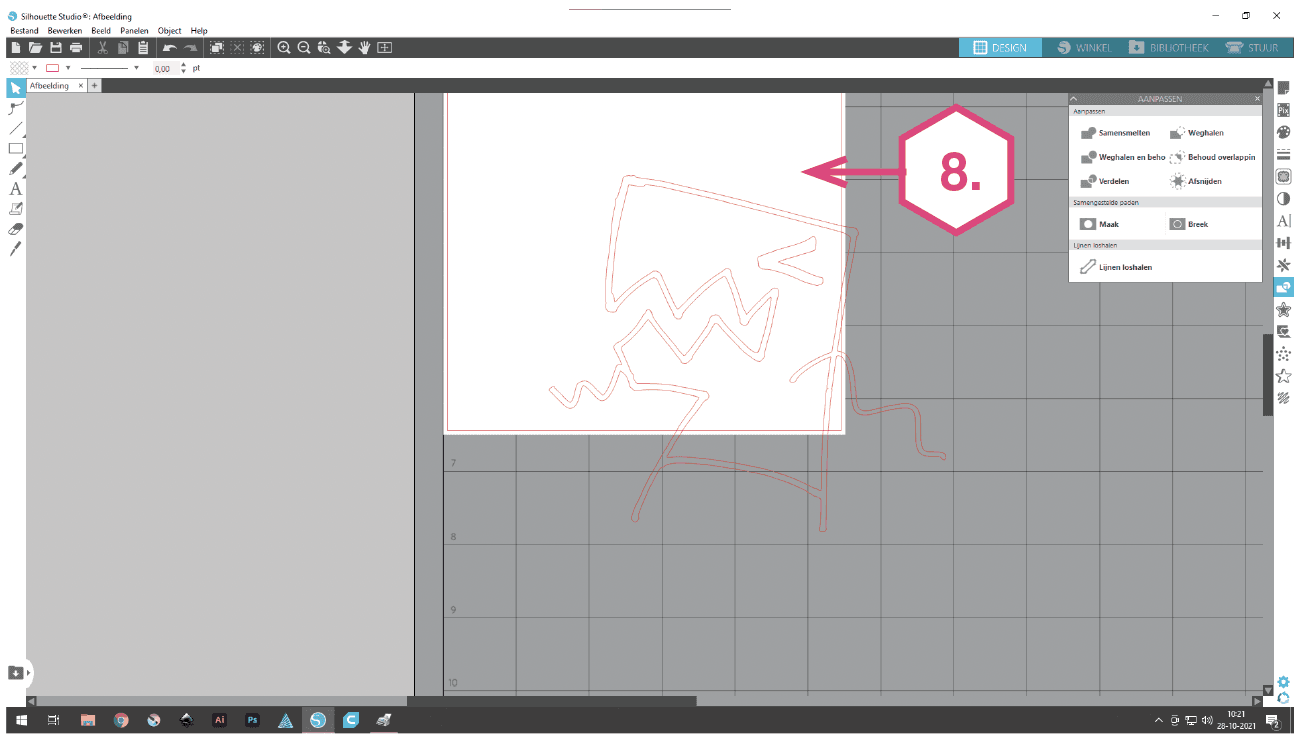Open Photoshop from the taskbar
The image size is (1296, 736).
(x=252, y=720)
